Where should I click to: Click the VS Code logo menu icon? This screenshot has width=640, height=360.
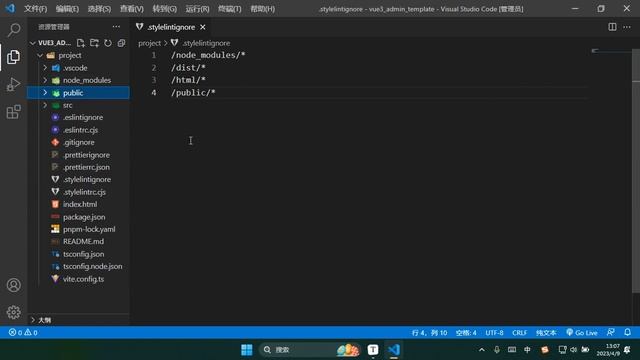[10, 8]
